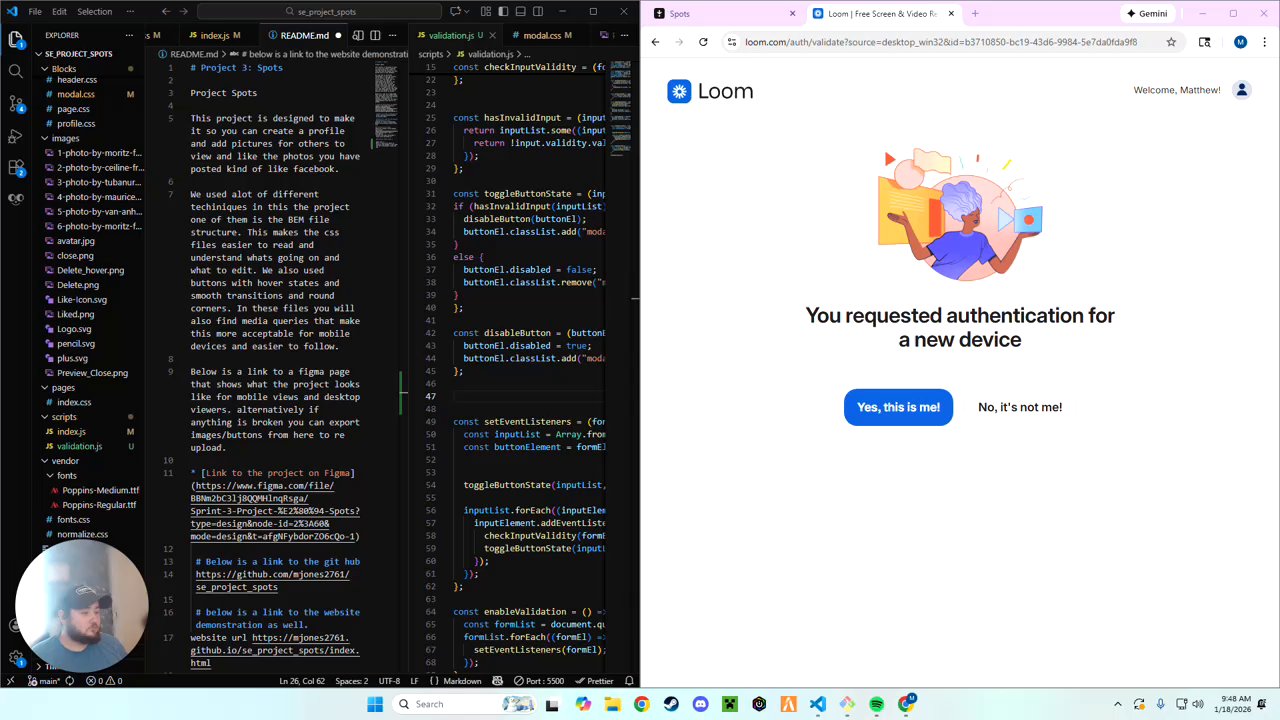Open preview to the side for README.md
Viewport: 1280px width, 720px height.
click(x=358, y=35)
